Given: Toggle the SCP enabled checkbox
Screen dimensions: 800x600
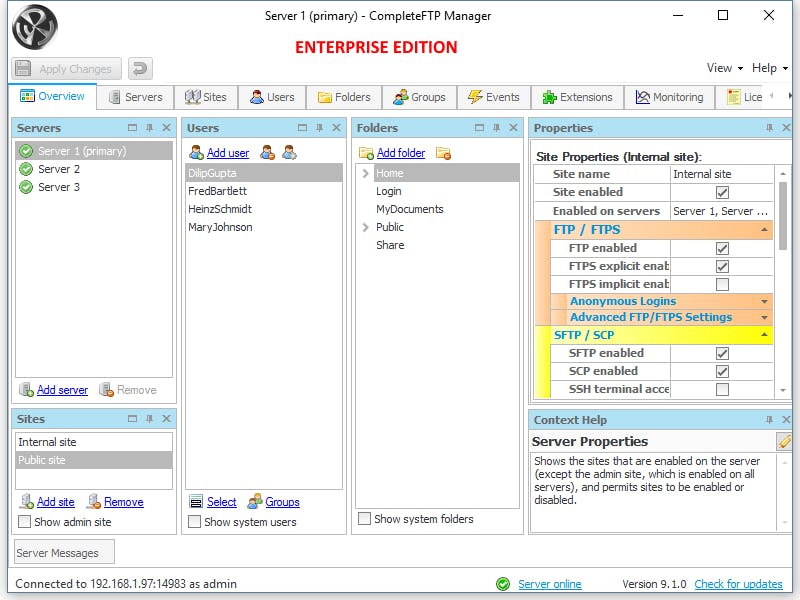Looking at the screenshot, I should pos(722,371).
